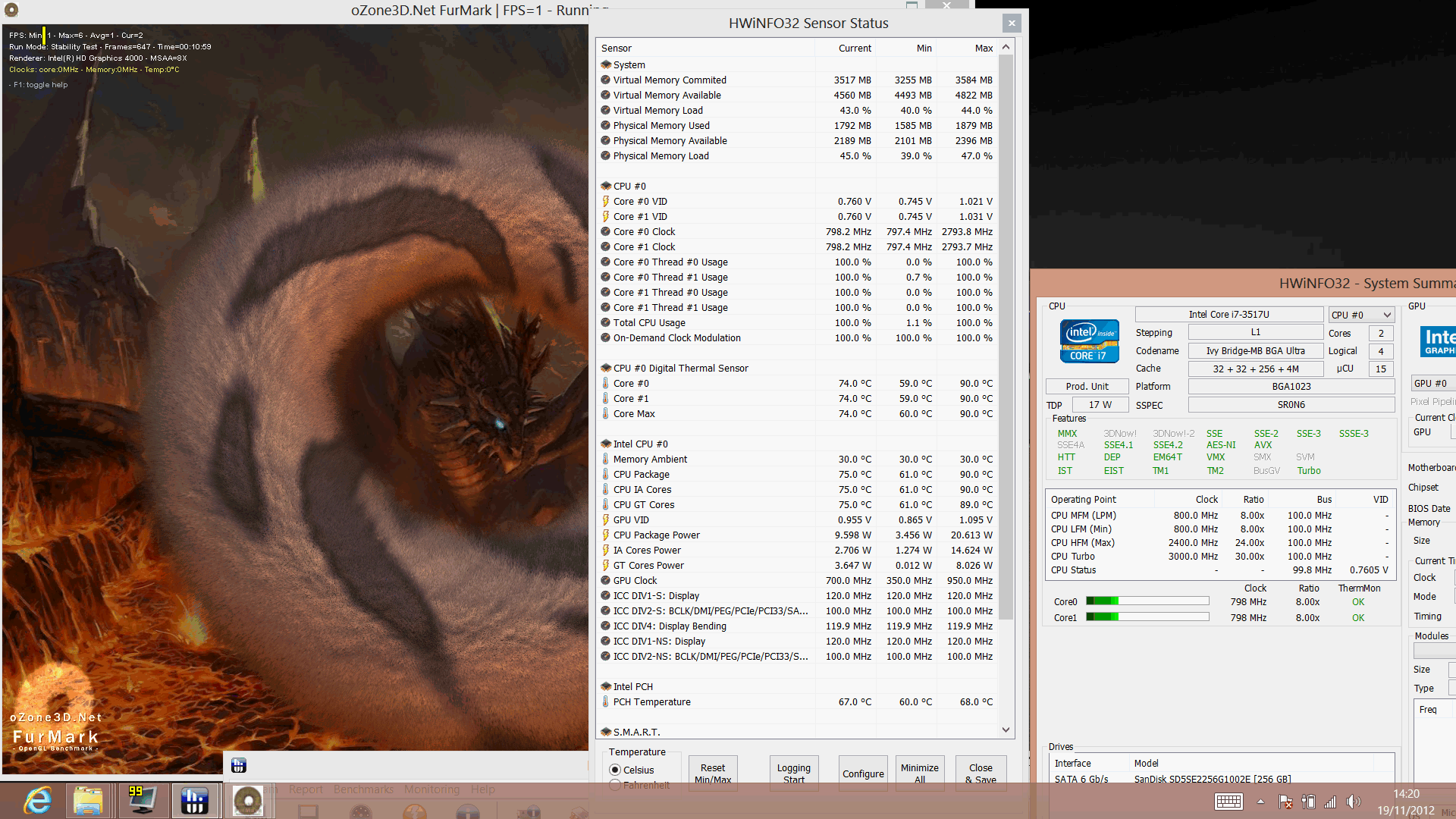1456x819 pixels.
Task: Click the sensor list scroll-down arrow
Action: click(1006, 730)
